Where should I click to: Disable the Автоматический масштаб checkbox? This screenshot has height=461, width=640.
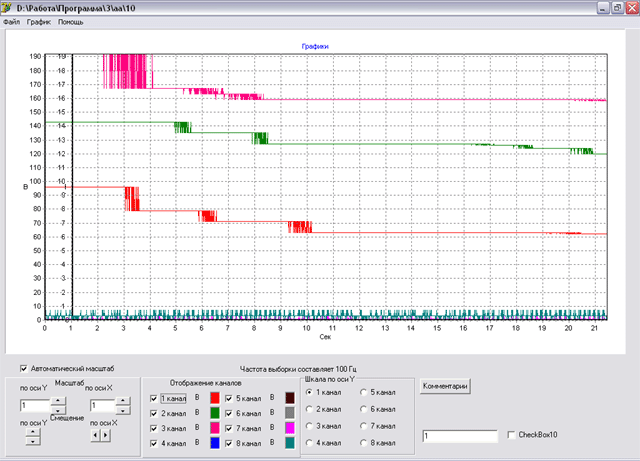click(x=25, y=368)
